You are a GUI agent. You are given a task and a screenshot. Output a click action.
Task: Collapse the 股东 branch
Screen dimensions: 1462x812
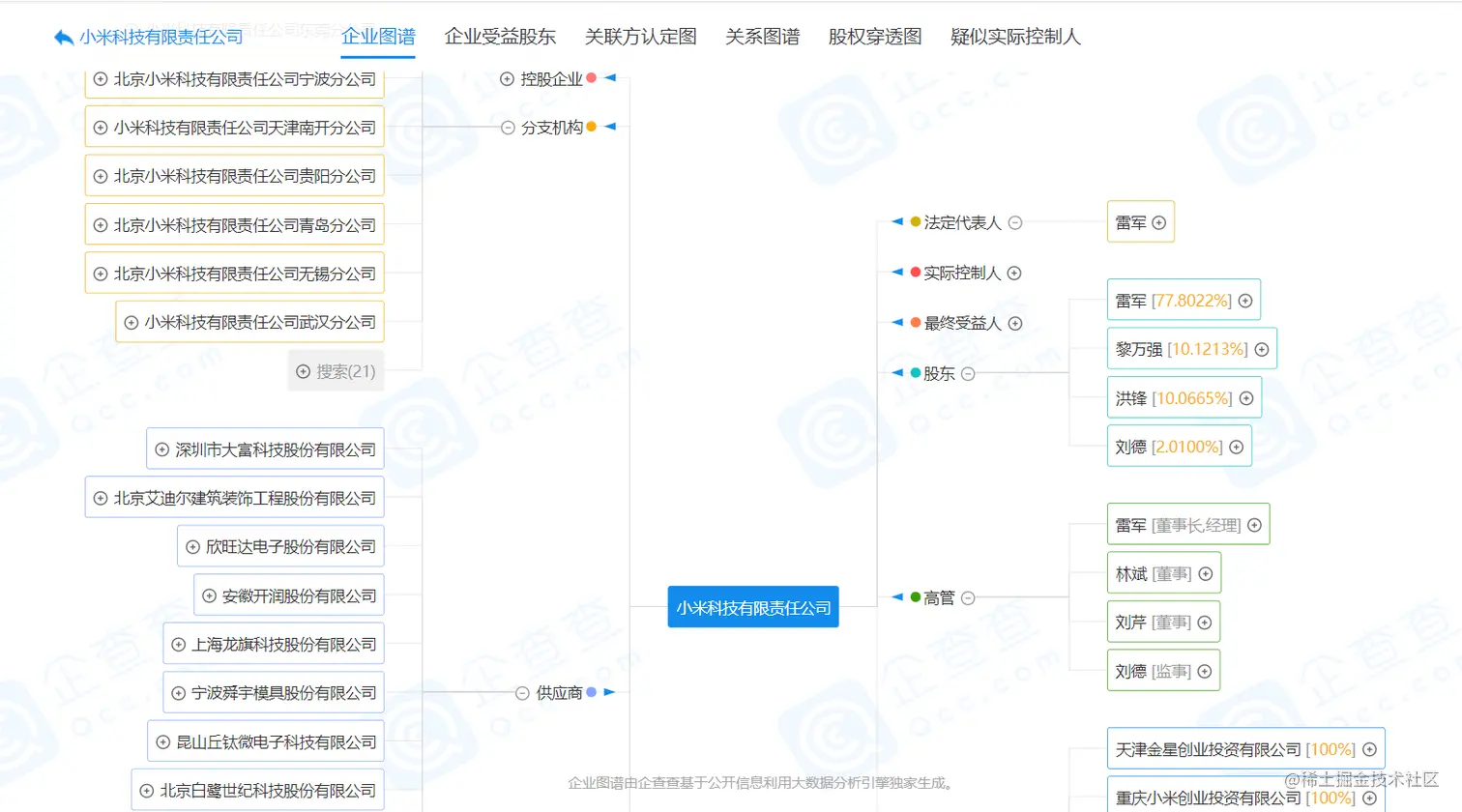click(x=968, y=373)
